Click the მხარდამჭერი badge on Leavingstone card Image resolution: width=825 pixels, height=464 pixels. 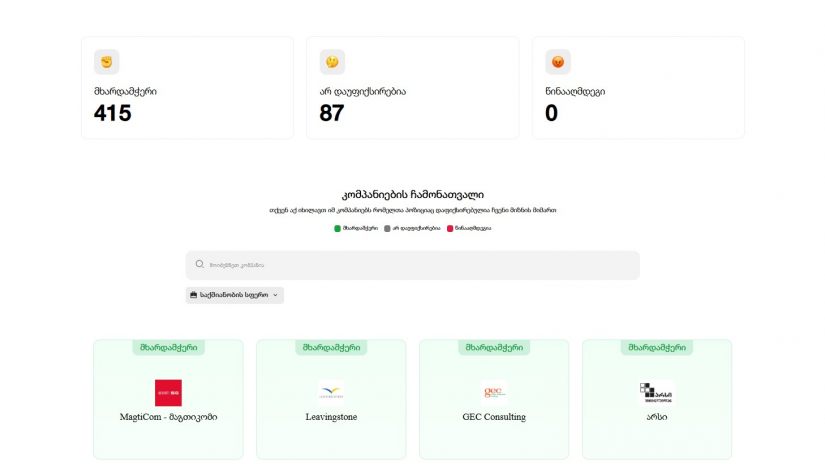coord(331,348)
